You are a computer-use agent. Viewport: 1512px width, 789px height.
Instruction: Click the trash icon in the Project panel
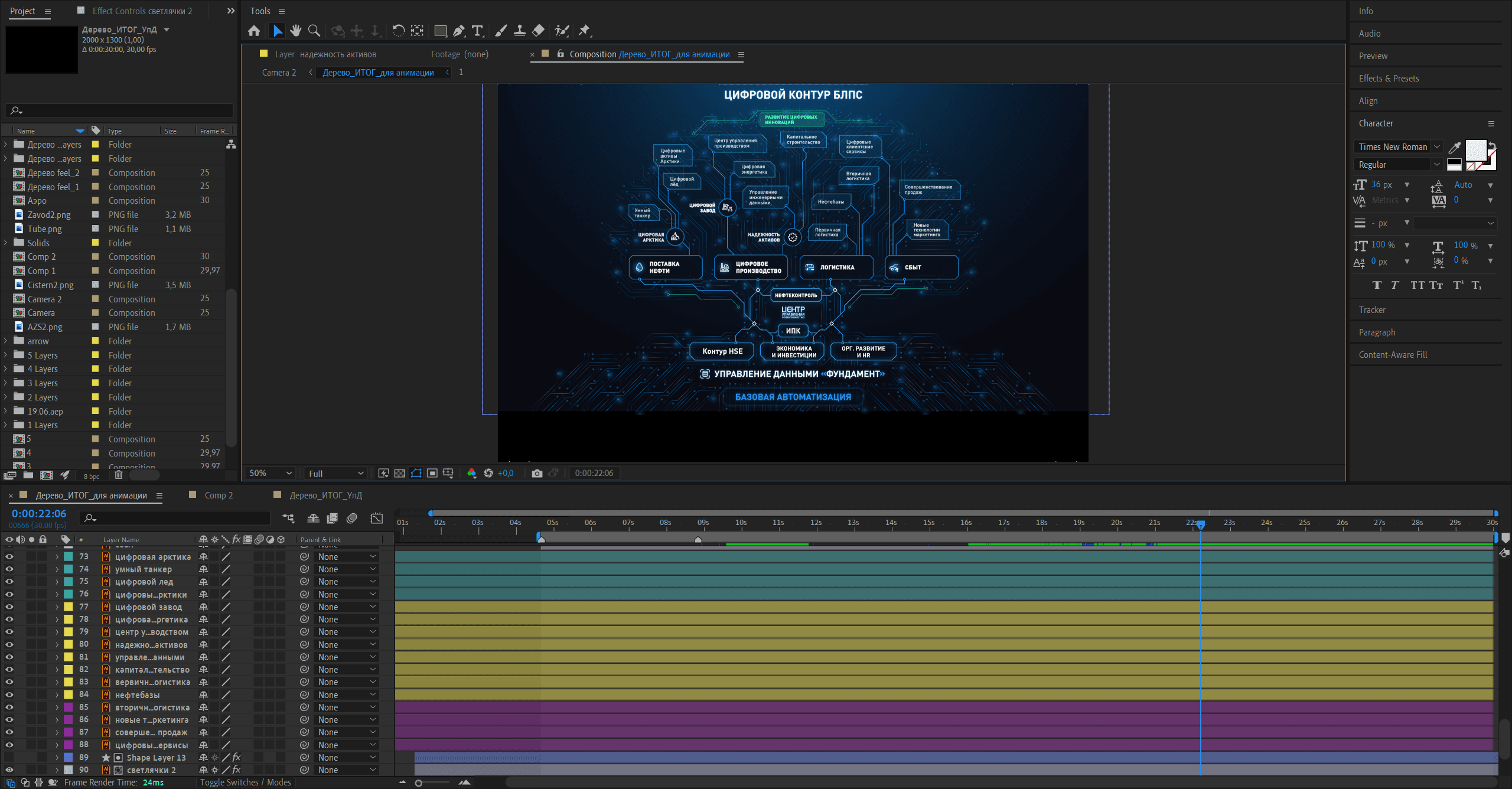[x=119, y=475]
